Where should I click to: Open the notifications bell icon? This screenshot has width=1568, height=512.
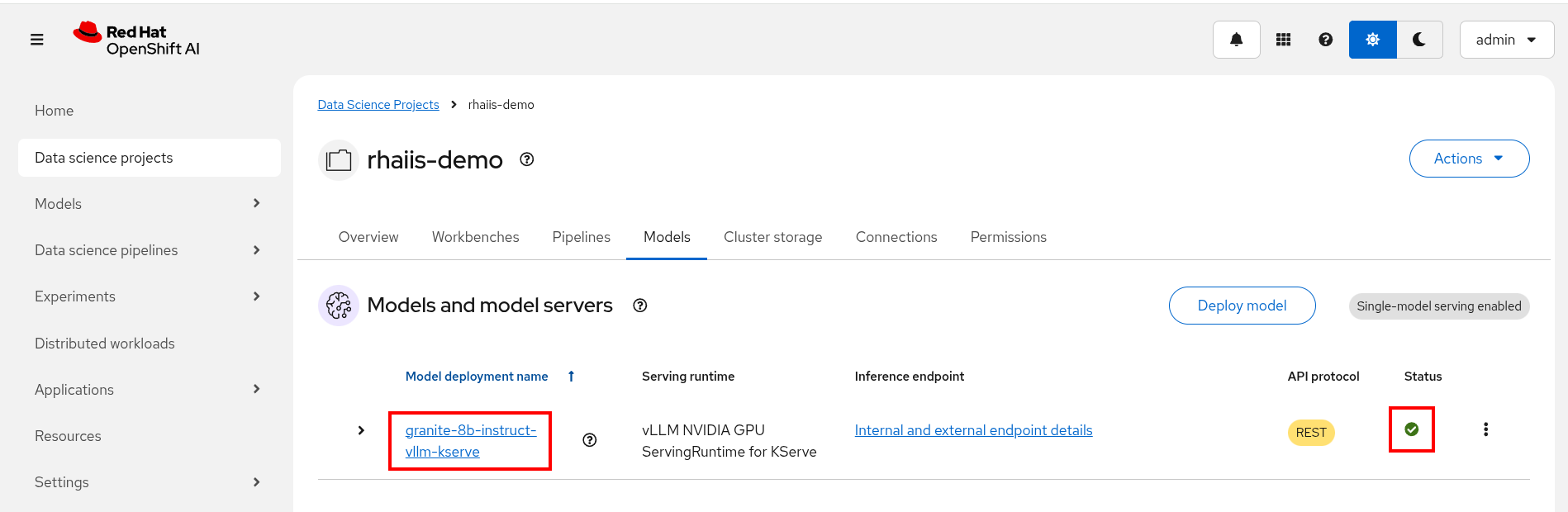pyautogui.click(x=1236, y=40)
